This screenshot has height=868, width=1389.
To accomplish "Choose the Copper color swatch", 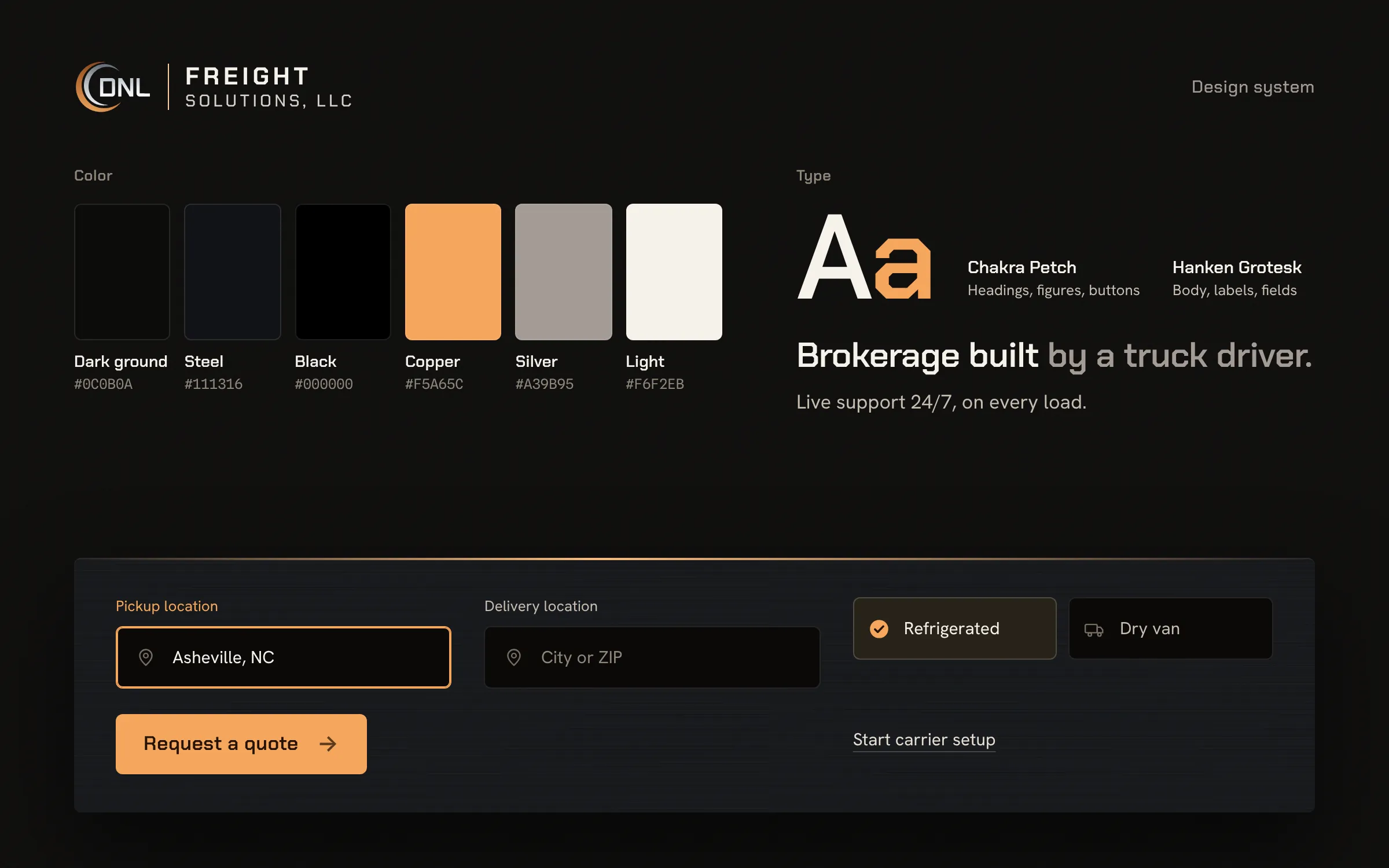I will click(453, 272).
